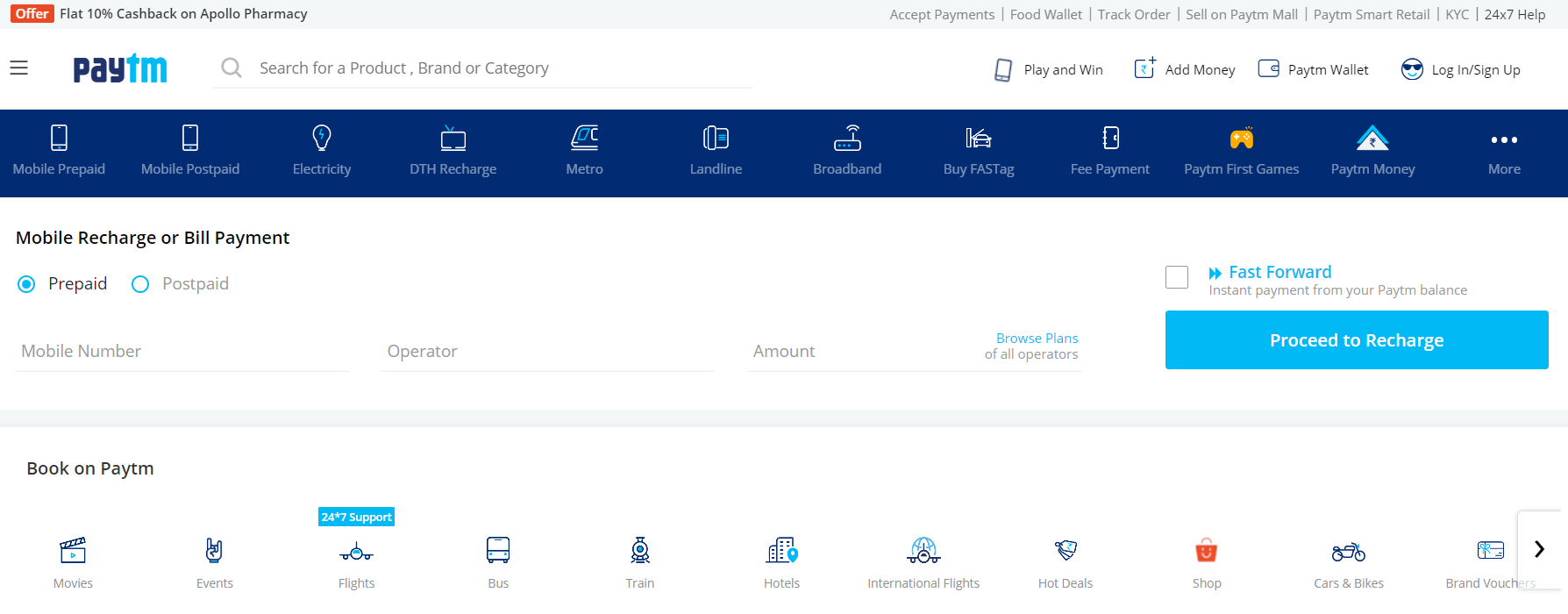Open the hamburger menu icon

click(x=18, y=68)
